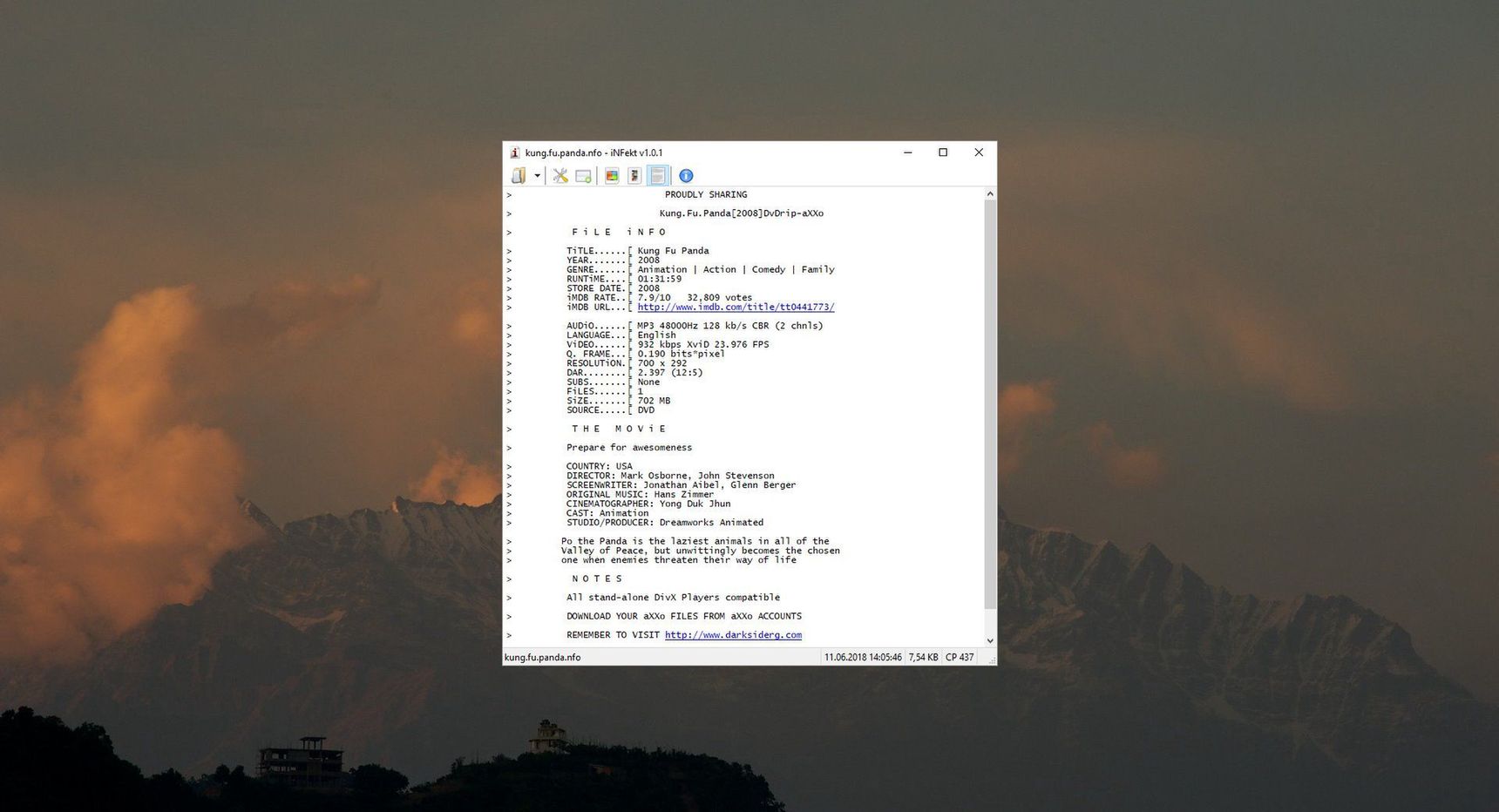Click the CP 437 encoding in status bar
The height and width of the screenshot is (812, 1499).
click(x=960, y=658)
